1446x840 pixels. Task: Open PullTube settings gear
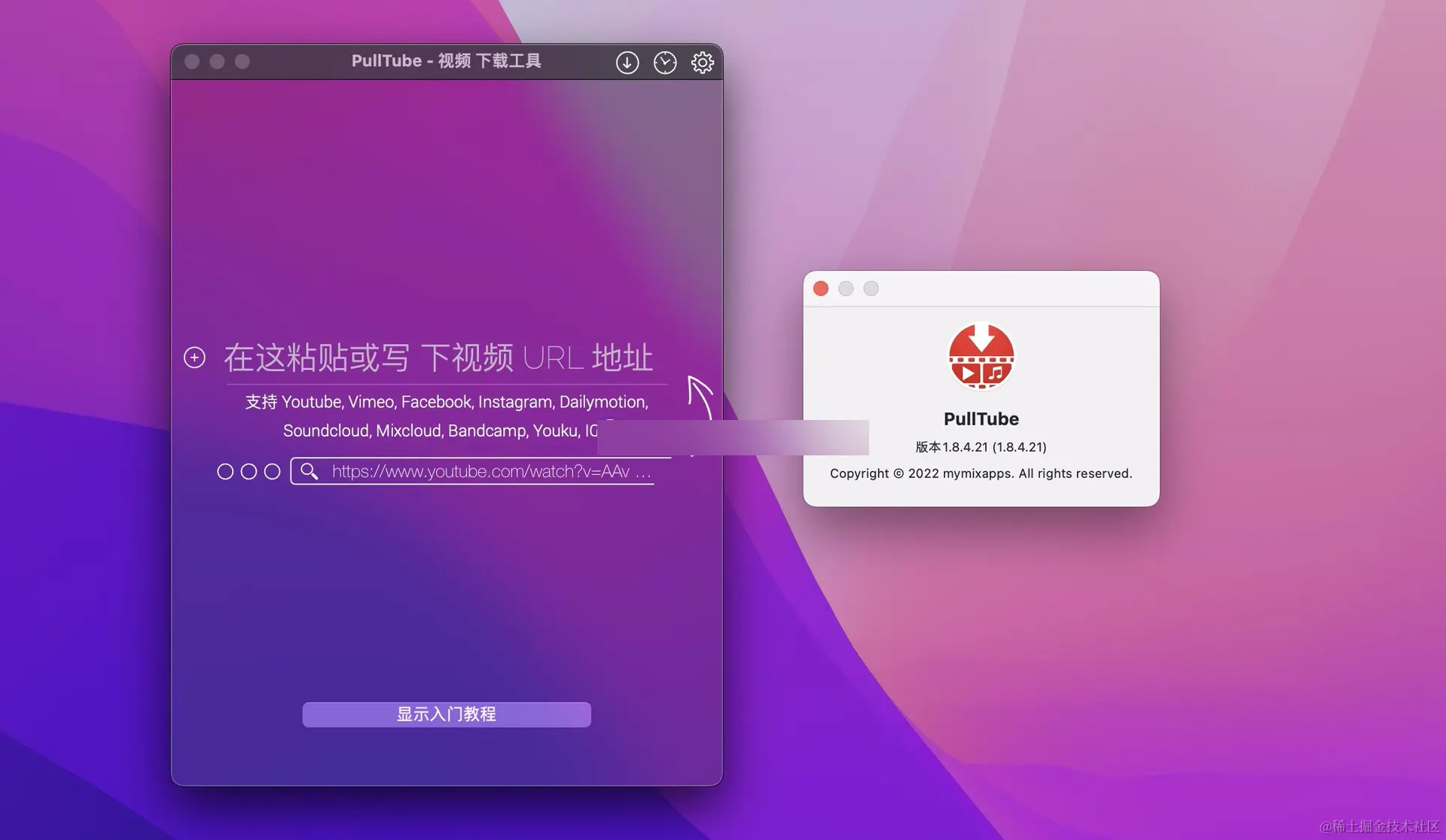pos(702,62)
